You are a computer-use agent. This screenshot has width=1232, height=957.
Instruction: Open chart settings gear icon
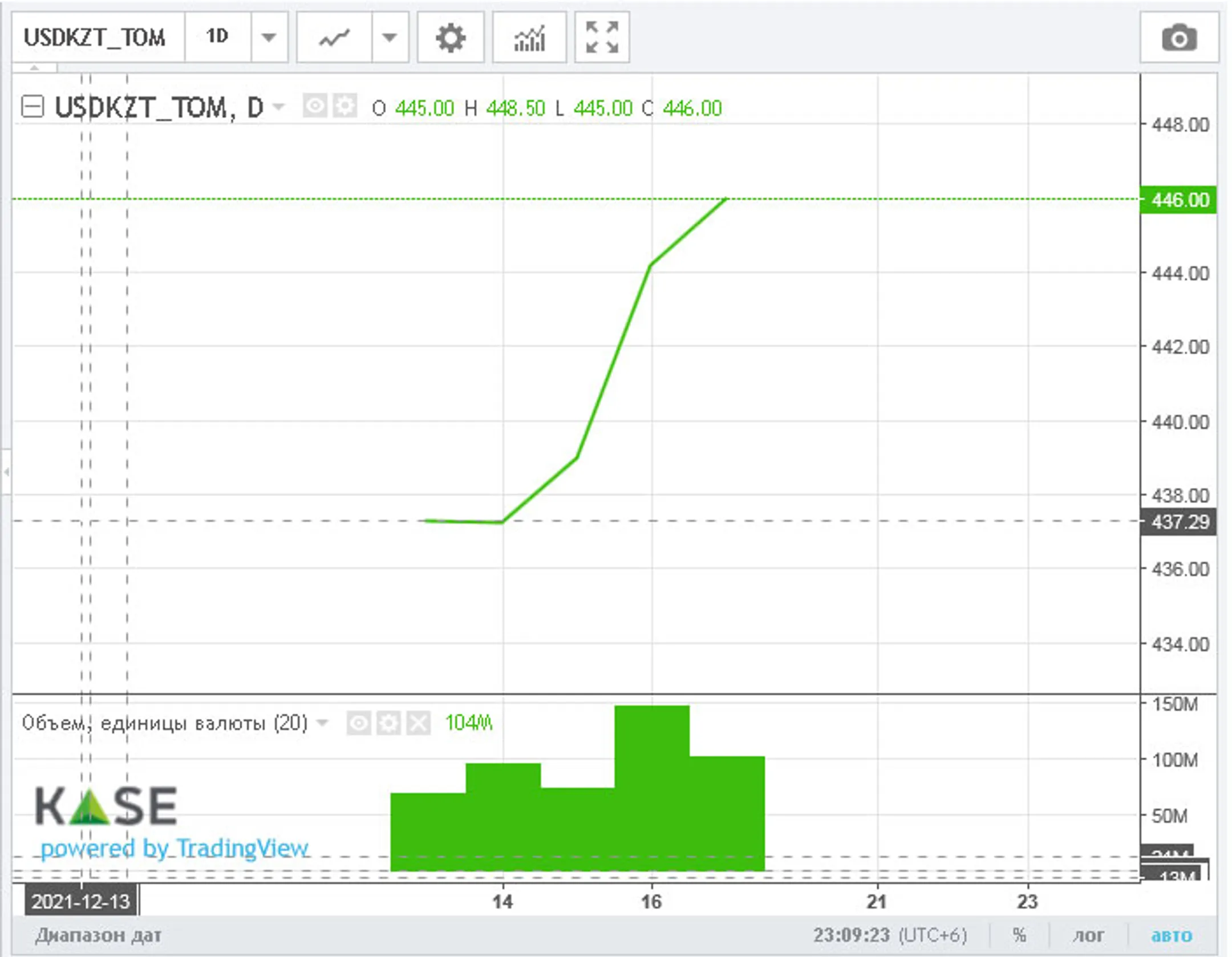coord(450,38)
